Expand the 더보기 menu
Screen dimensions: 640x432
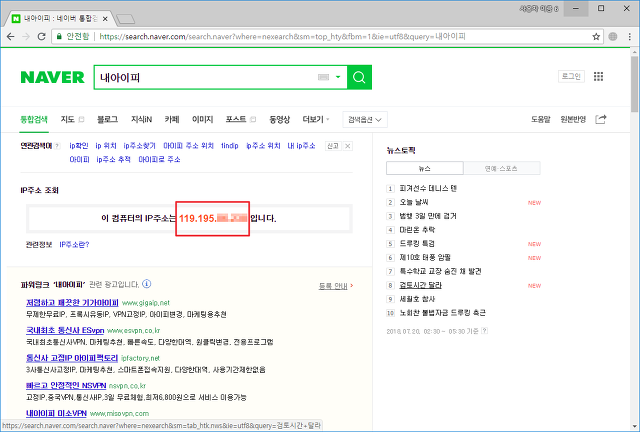point(316,119)
